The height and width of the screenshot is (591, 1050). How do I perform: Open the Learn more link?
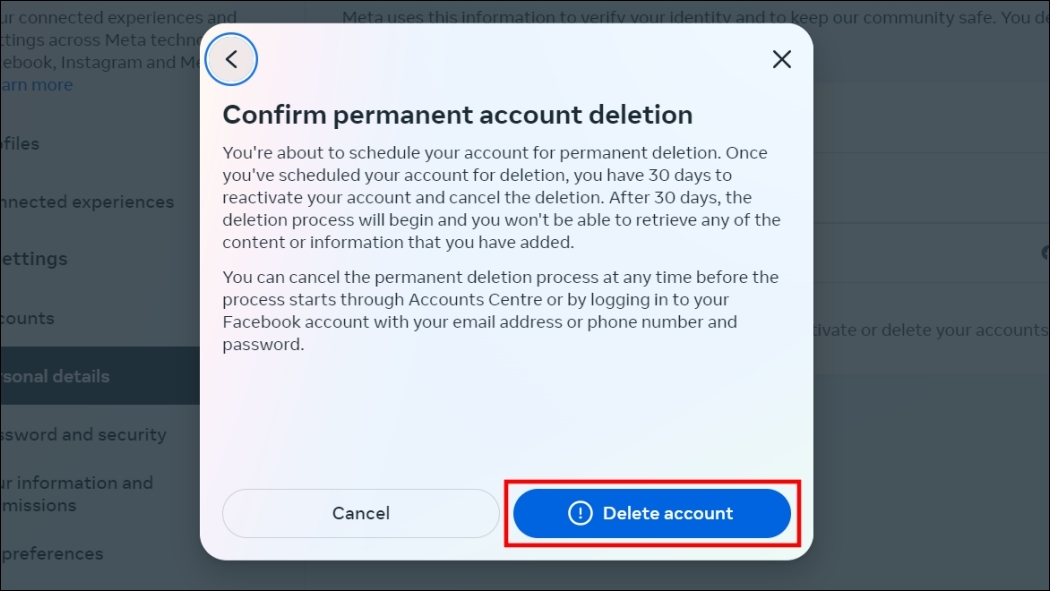pyautogui.click(x=36, y=84)
